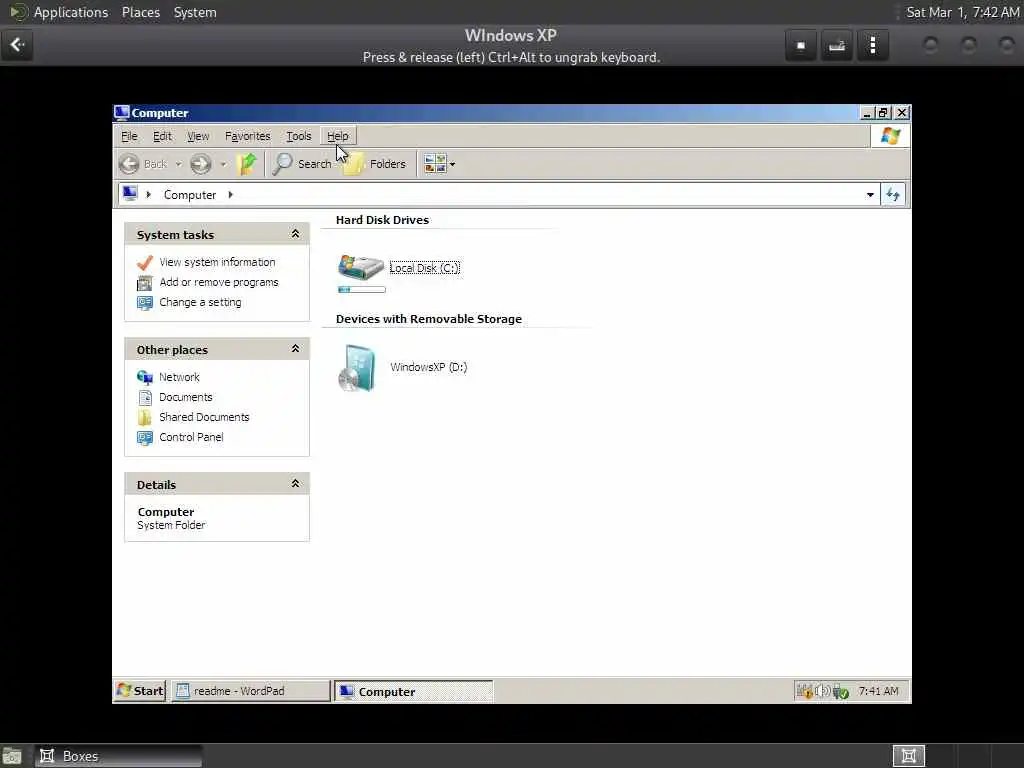This screenshot has height=768, width=1024.
Task: Collapse the Other places panel
Action: 295,349
